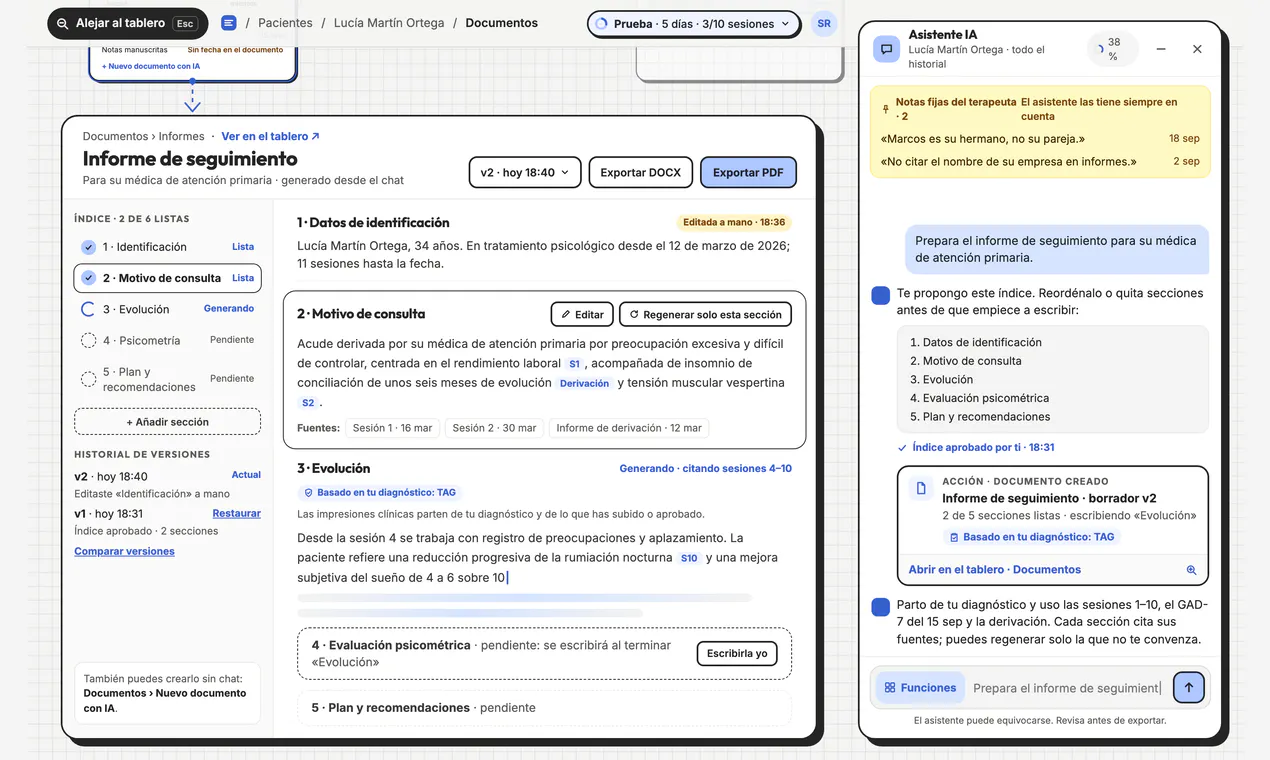
Task: Click the zoom-out magnifier icon in Alejar al tablero
Action: (x=63, y=23)
